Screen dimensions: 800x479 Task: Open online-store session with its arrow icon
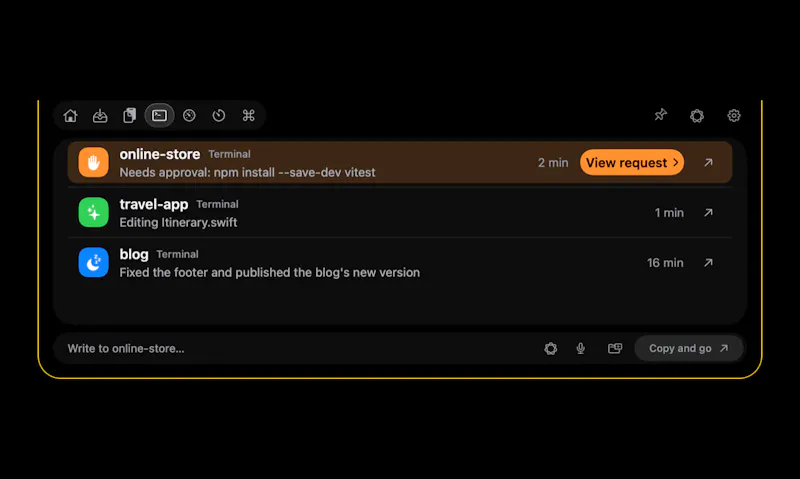(x=708, y=163)
